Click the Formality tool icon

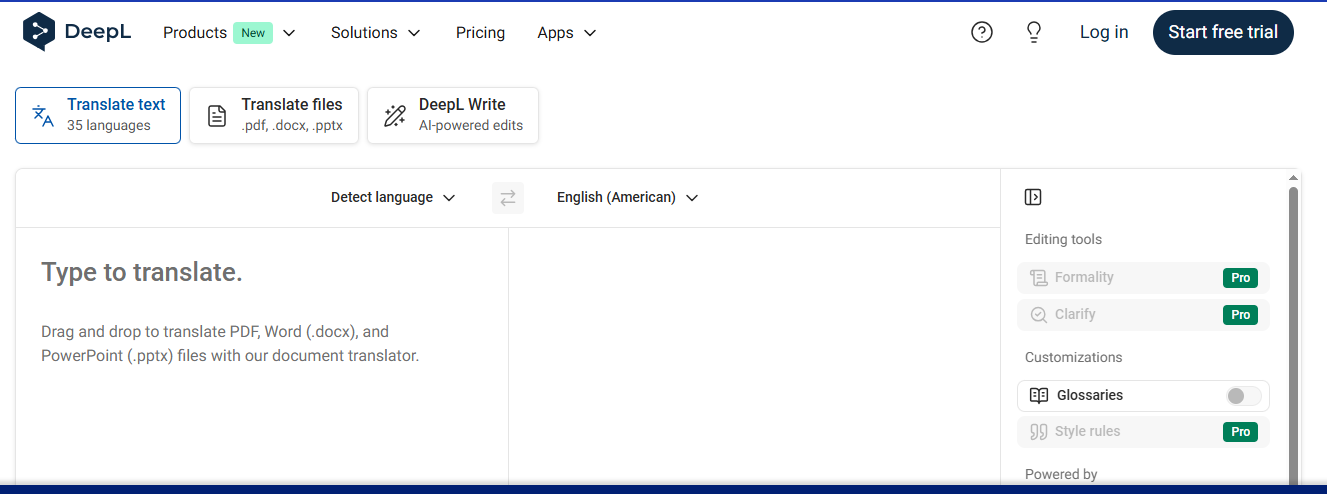pos(1039,278)
